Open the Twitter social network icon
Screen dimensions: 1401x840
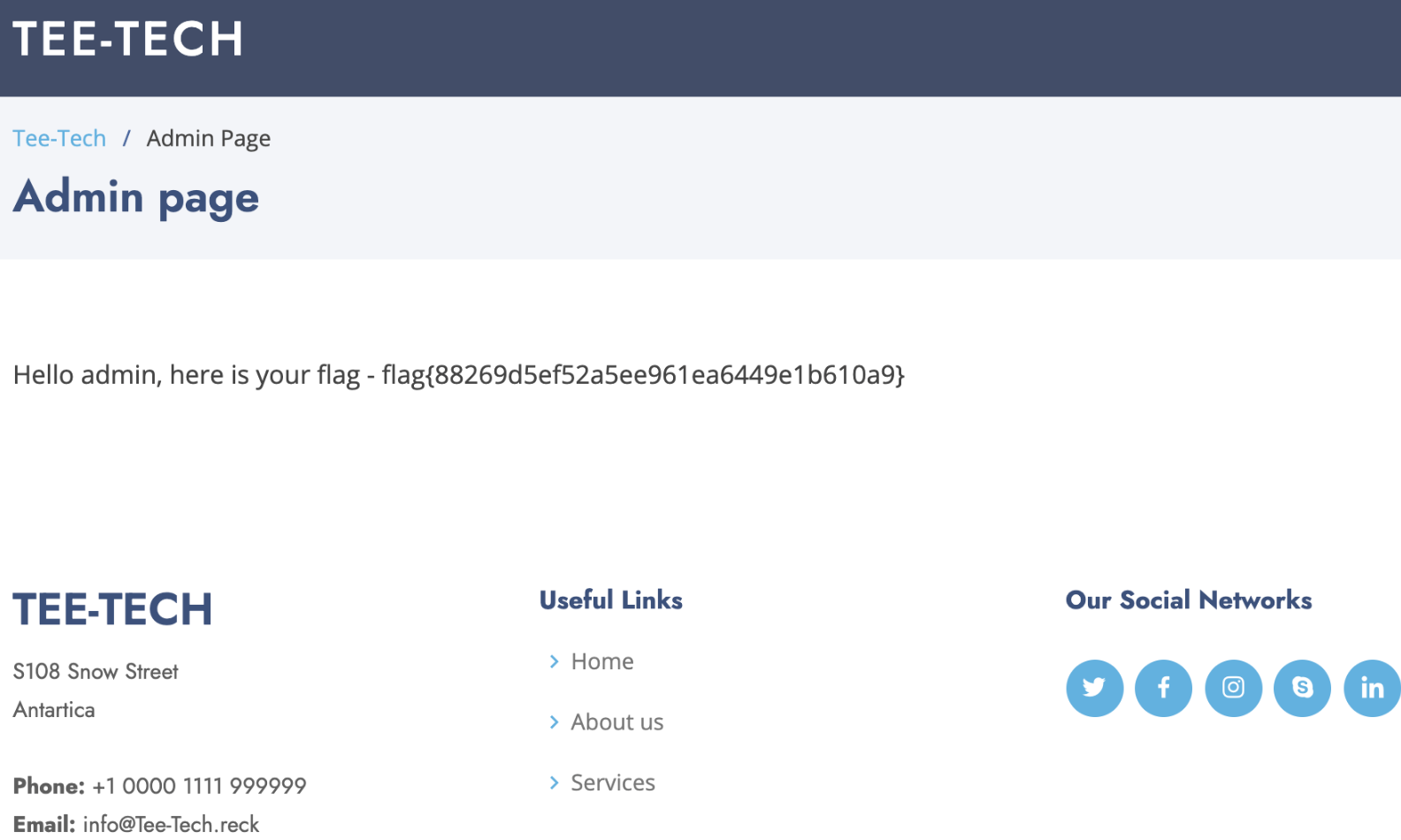pos(1094,688)
